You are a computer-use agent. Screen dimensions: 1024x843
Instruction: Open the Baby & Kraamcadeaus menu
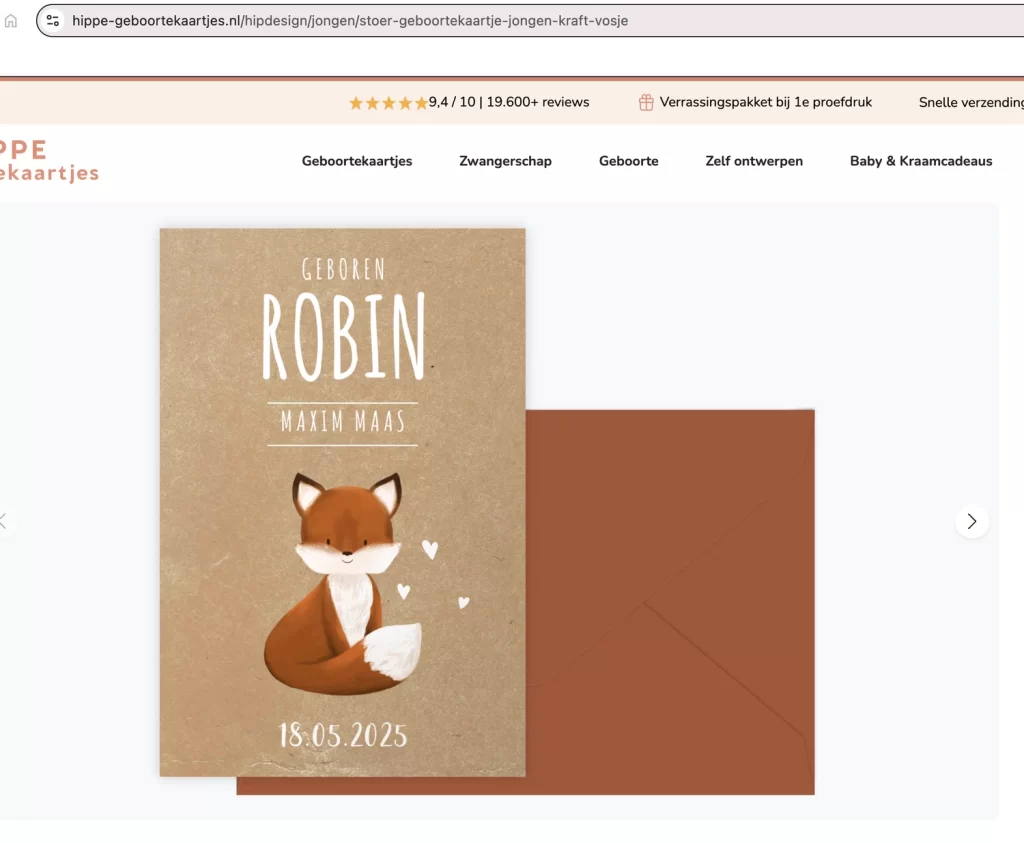click(920, 160)
